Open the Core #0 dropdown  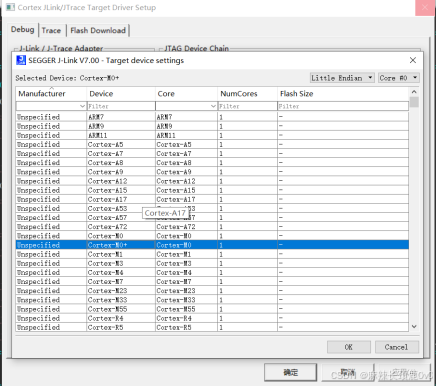398,78
